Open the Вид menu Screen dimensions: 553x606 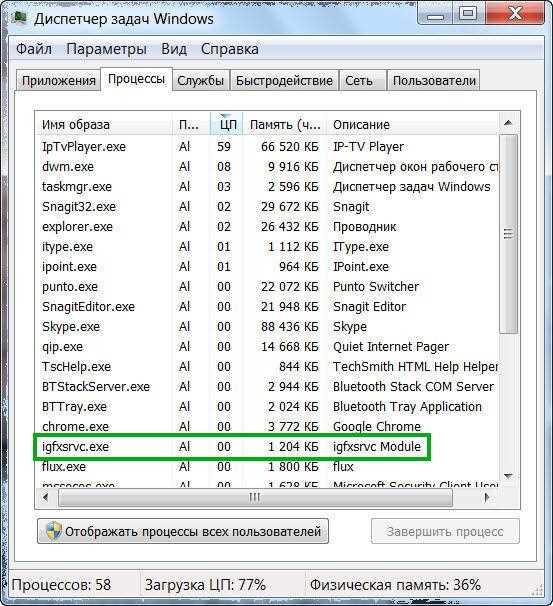coord(174,49)
